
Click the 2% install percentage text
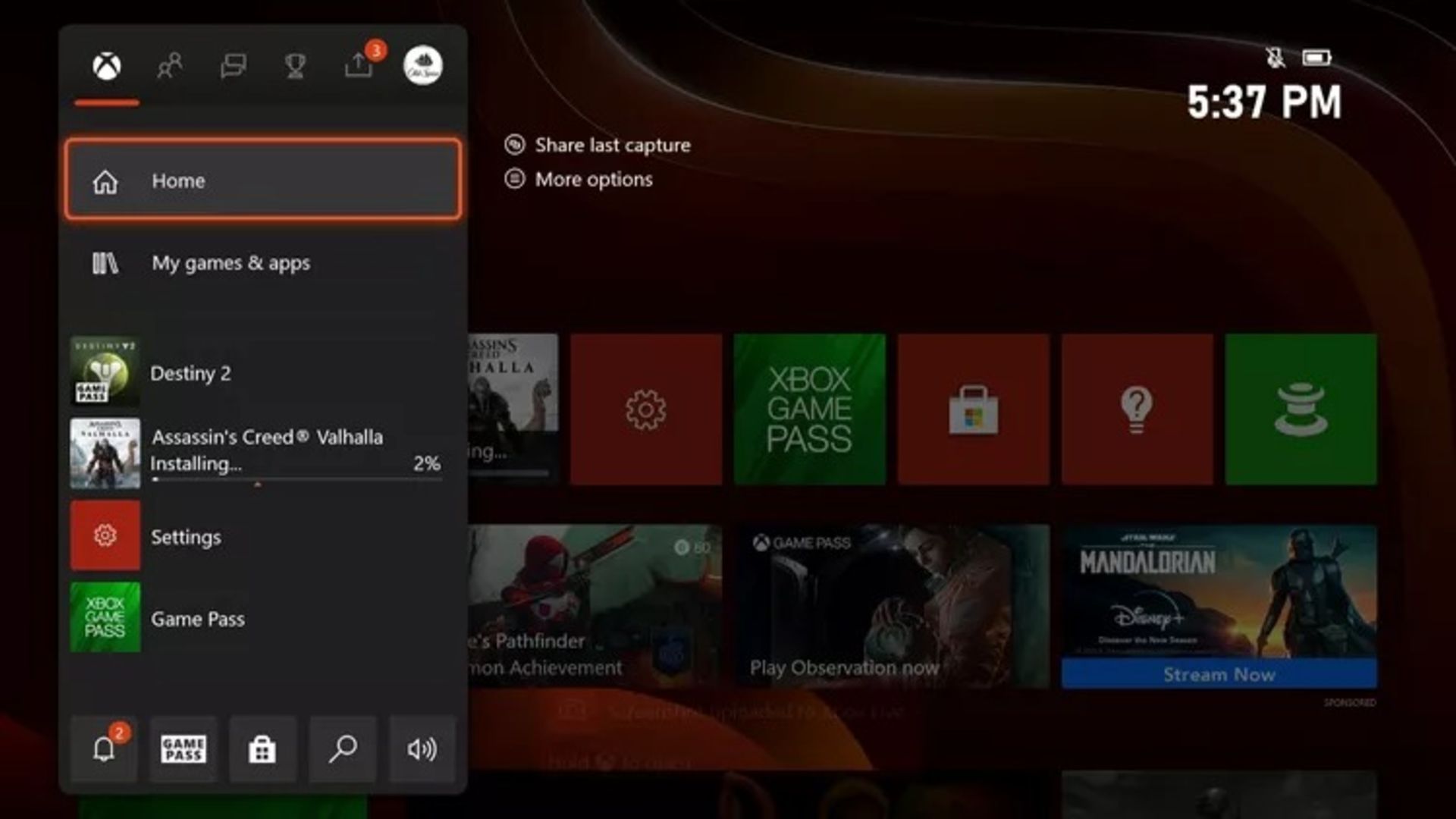coord(427,463)
